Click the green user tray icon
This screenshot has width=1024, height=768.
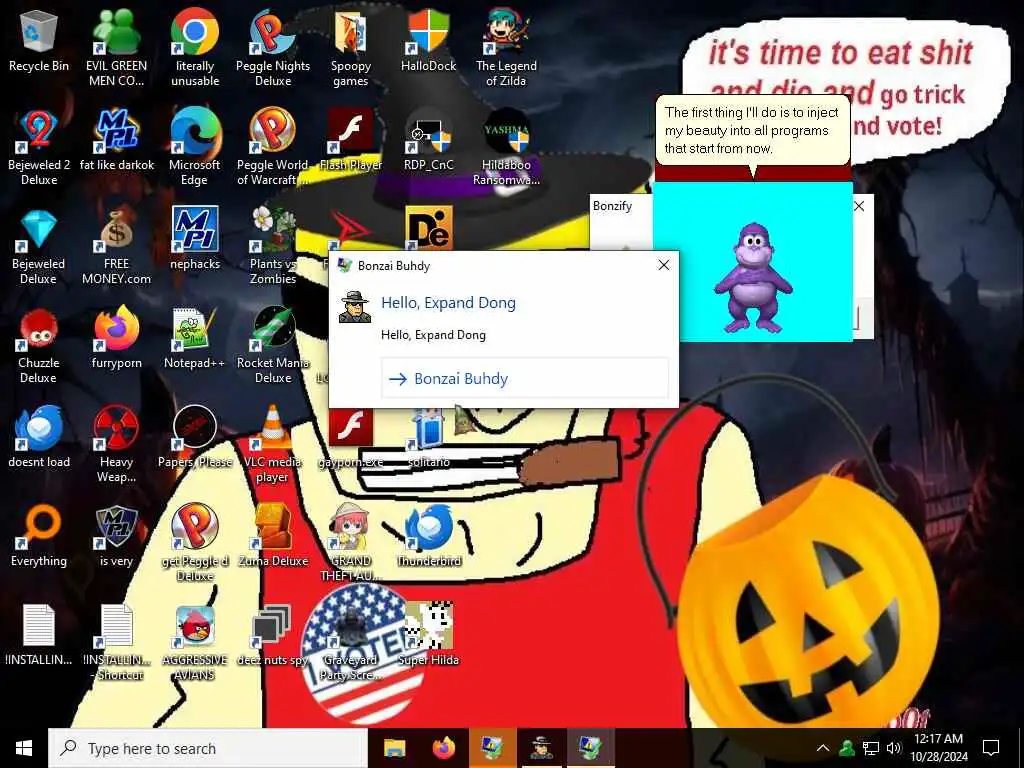847,748
